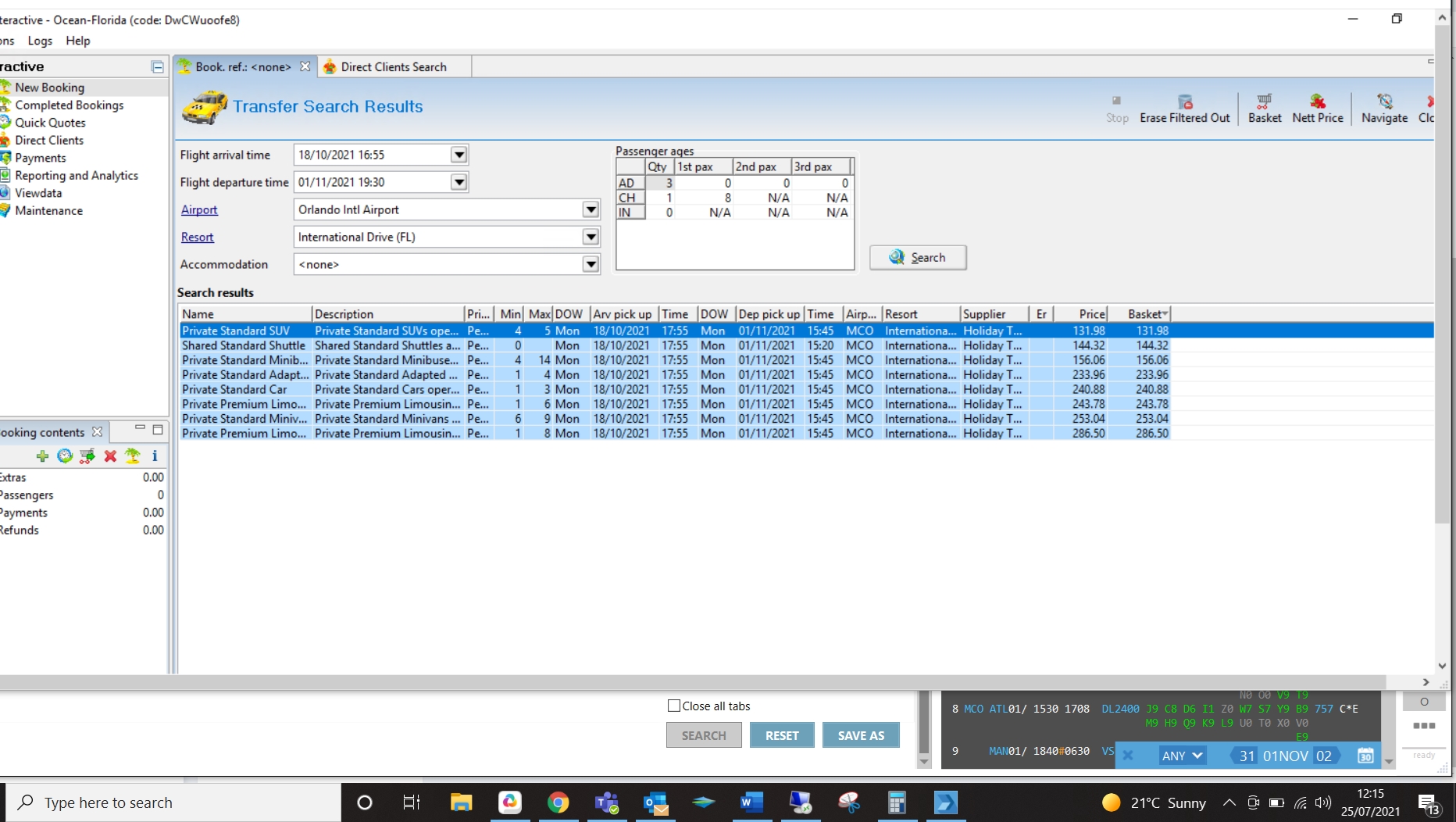Collapse the Interactive sidebar panel
The image size is (1456, 822).
tap(157, 67)
